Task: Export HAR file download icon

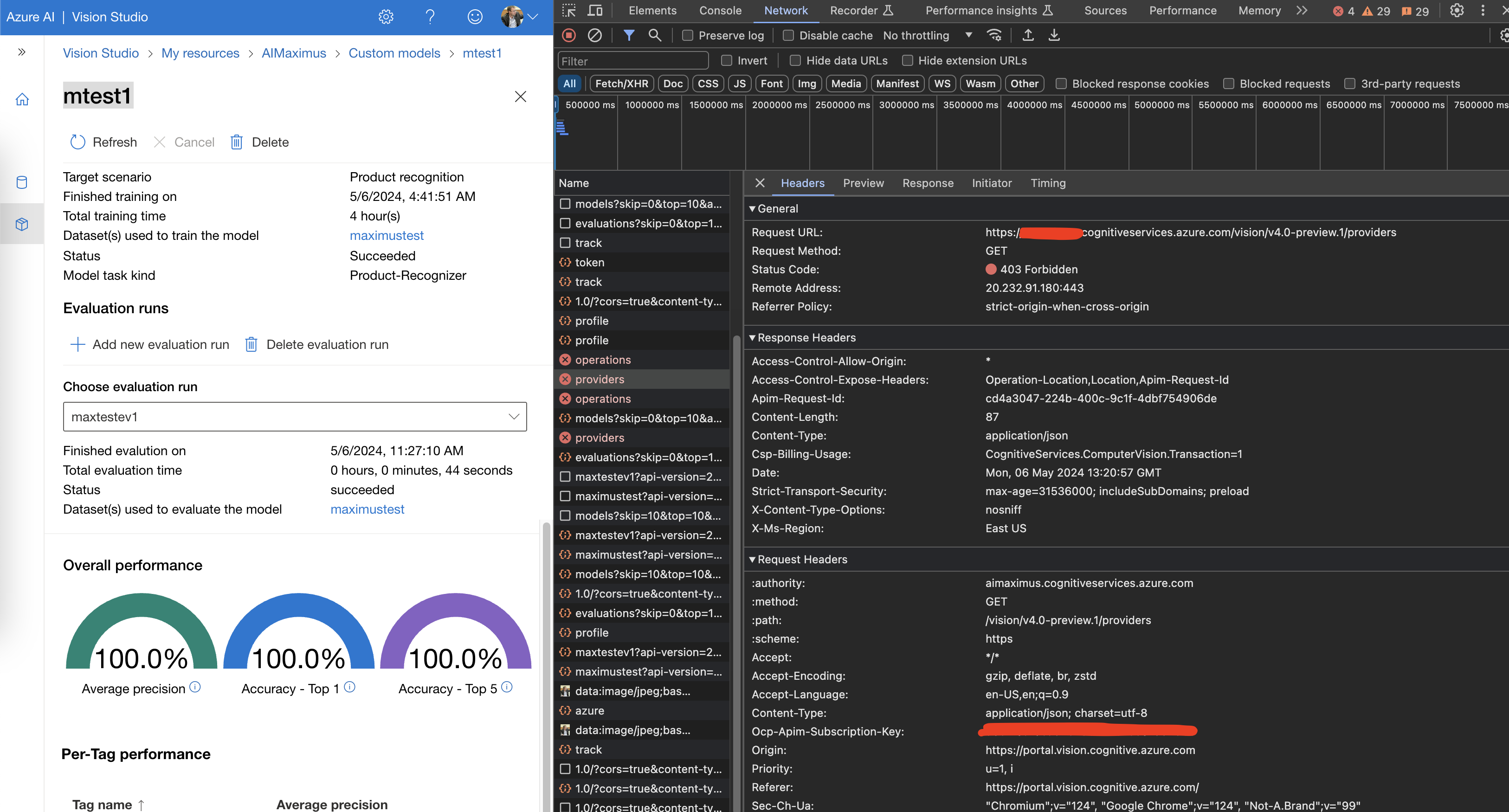Action: click(x=1054, y=35)
